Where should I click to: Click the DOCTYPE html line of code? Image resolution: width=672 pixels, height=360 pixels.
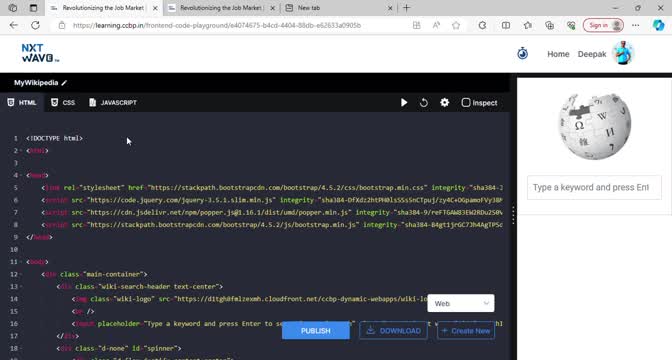54,138
